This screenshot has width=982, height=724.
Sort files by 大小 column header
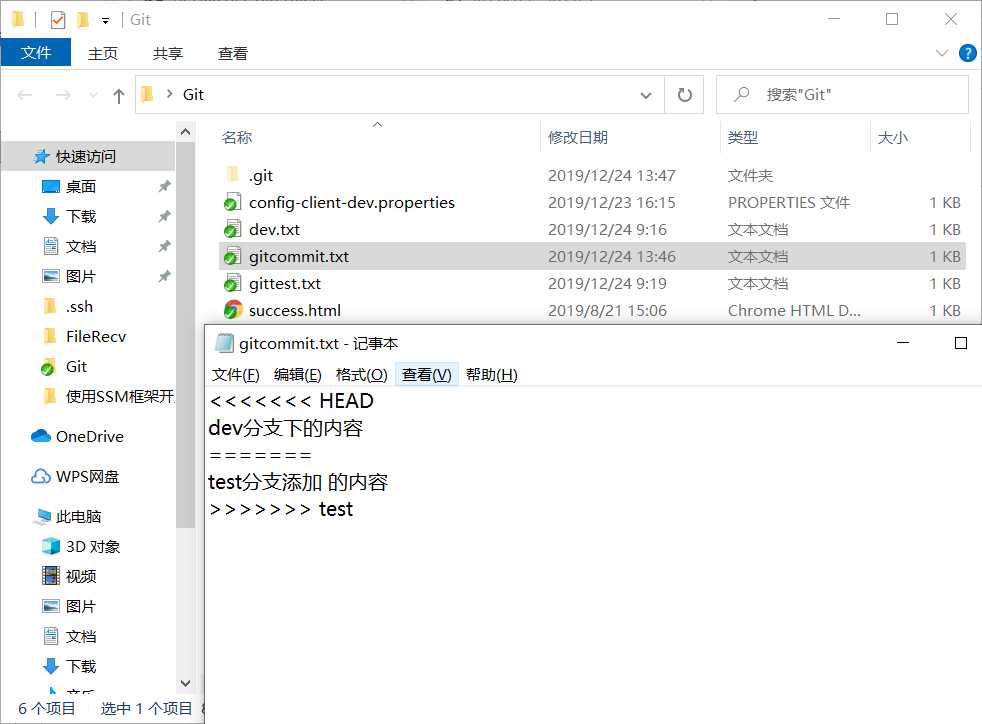(x=892, y=137)
